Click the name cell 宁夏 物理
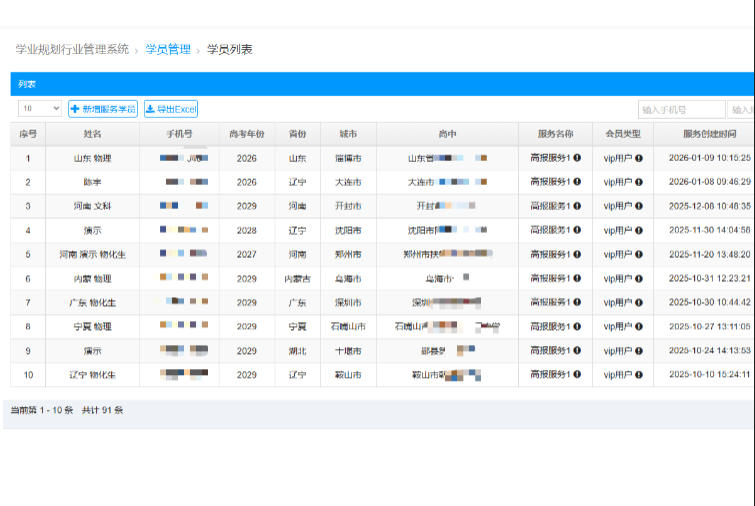 click(x=92, y=326)
